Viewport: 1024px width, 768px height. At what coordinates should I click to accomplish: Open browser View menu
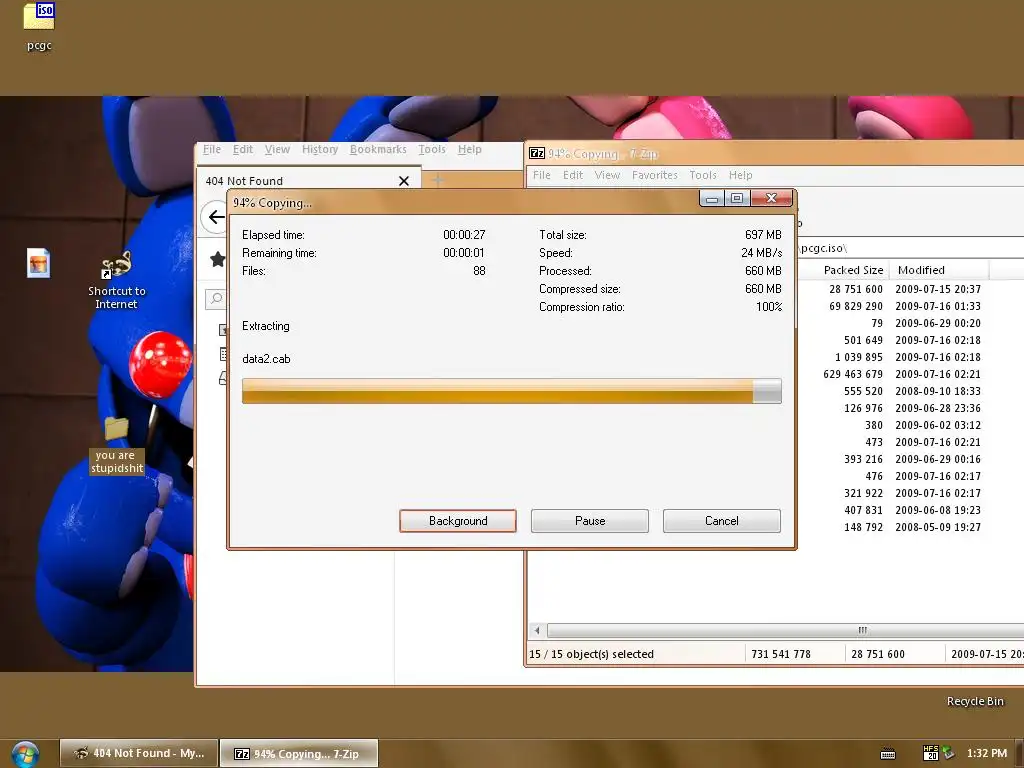[x=277, y=150]
